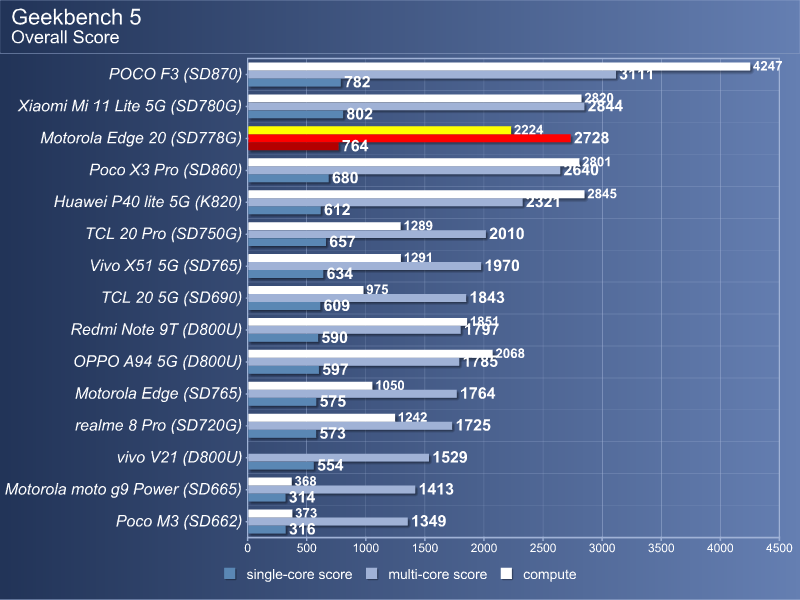This screenshot has width=800, height=600.
Task: Click the Geekbench 5 chart title
Action: tap(76, 17)
